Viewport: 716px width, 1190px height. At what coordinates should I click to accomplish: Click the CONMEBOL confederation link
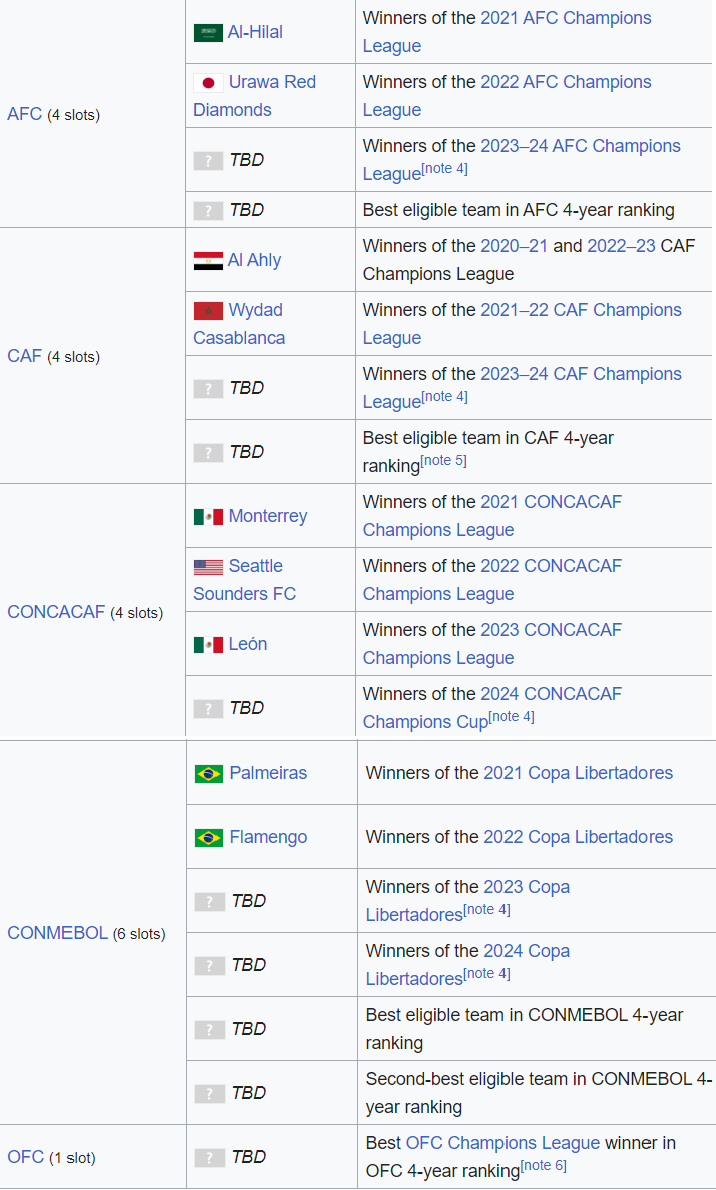click(57, 933)
